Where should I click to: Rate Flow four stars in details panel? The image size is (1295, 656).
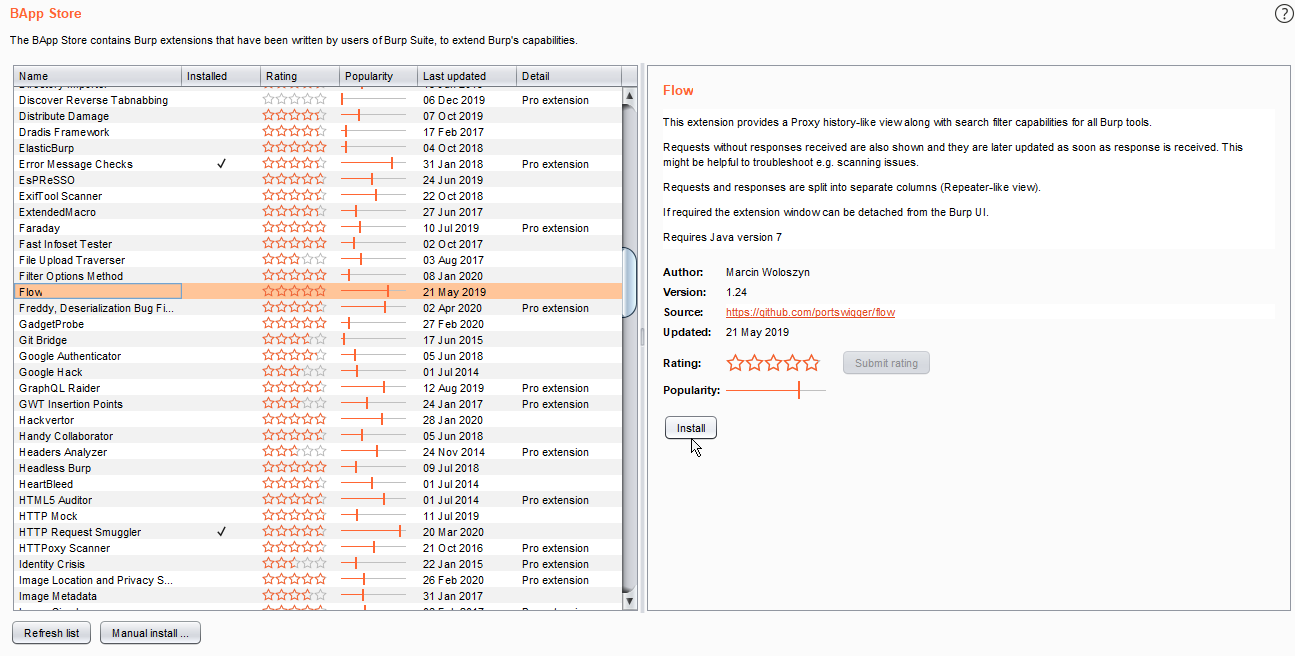click(x=792, y=363)
